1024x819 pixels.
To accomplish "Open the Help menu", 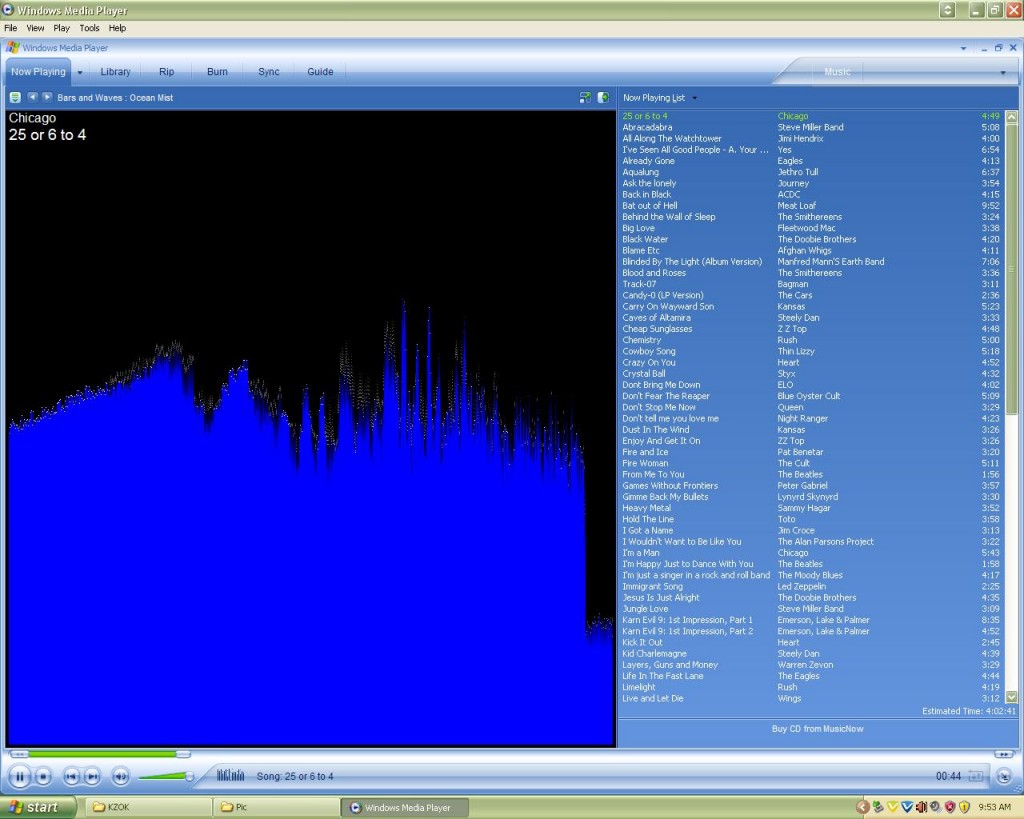I will click(118, 28).
